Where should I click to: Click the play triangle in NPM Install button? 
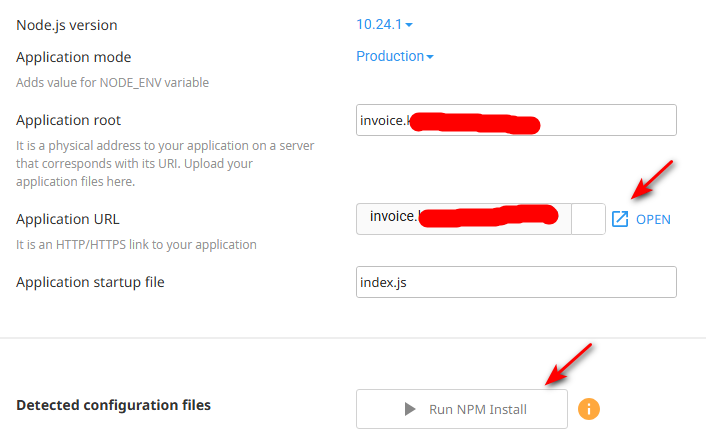point(409,409)
